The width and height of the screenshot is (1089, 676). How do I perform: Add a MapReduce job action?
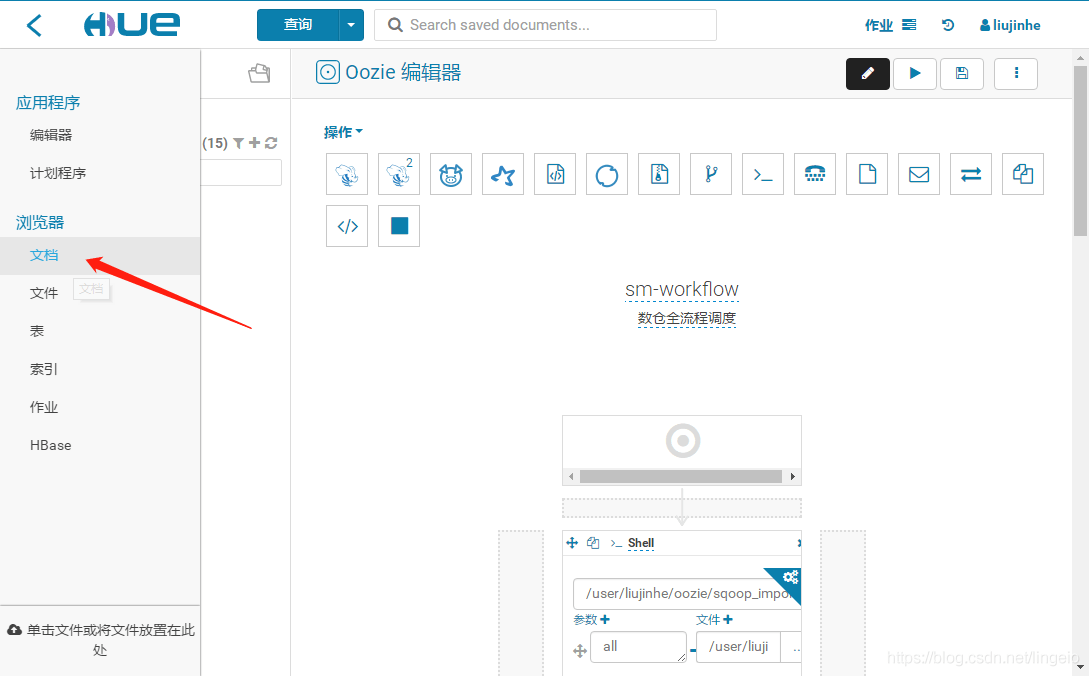(659, 174)
